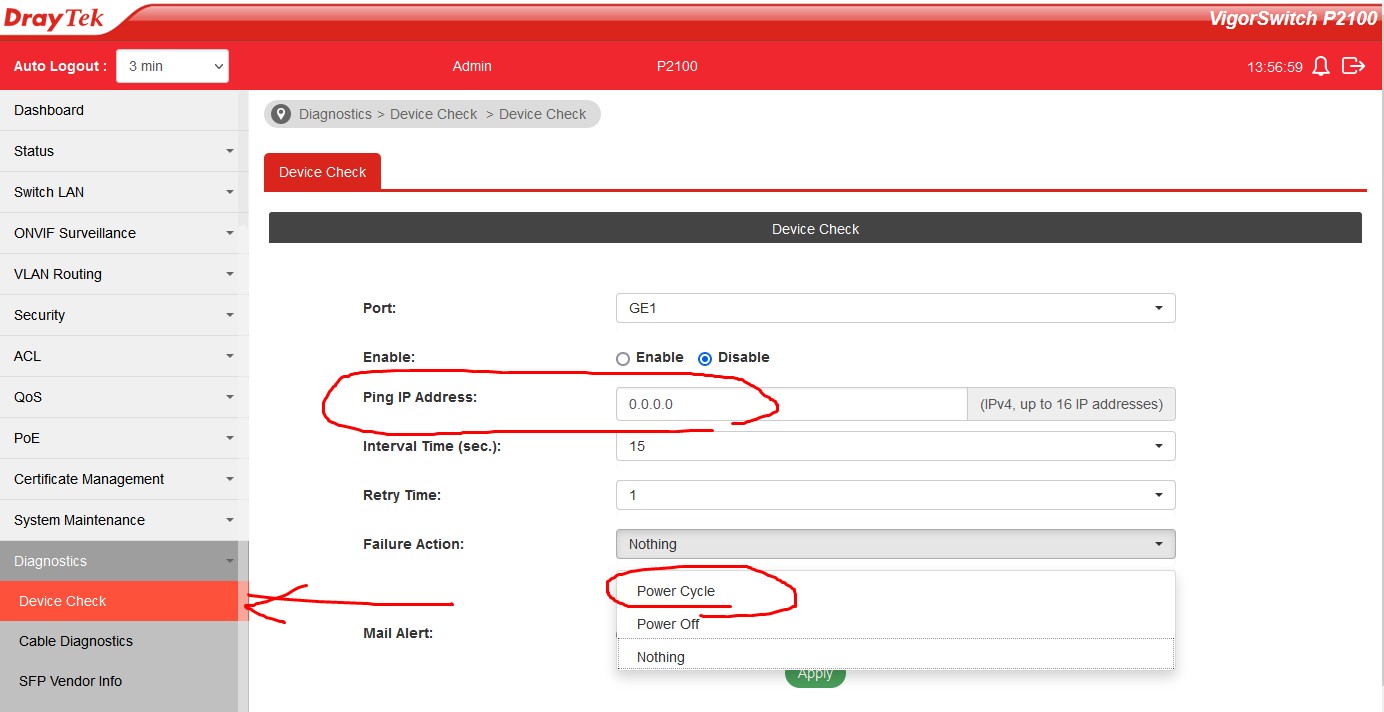
Task: Switch to the Device Check tab
Action: tap(322, 172)
